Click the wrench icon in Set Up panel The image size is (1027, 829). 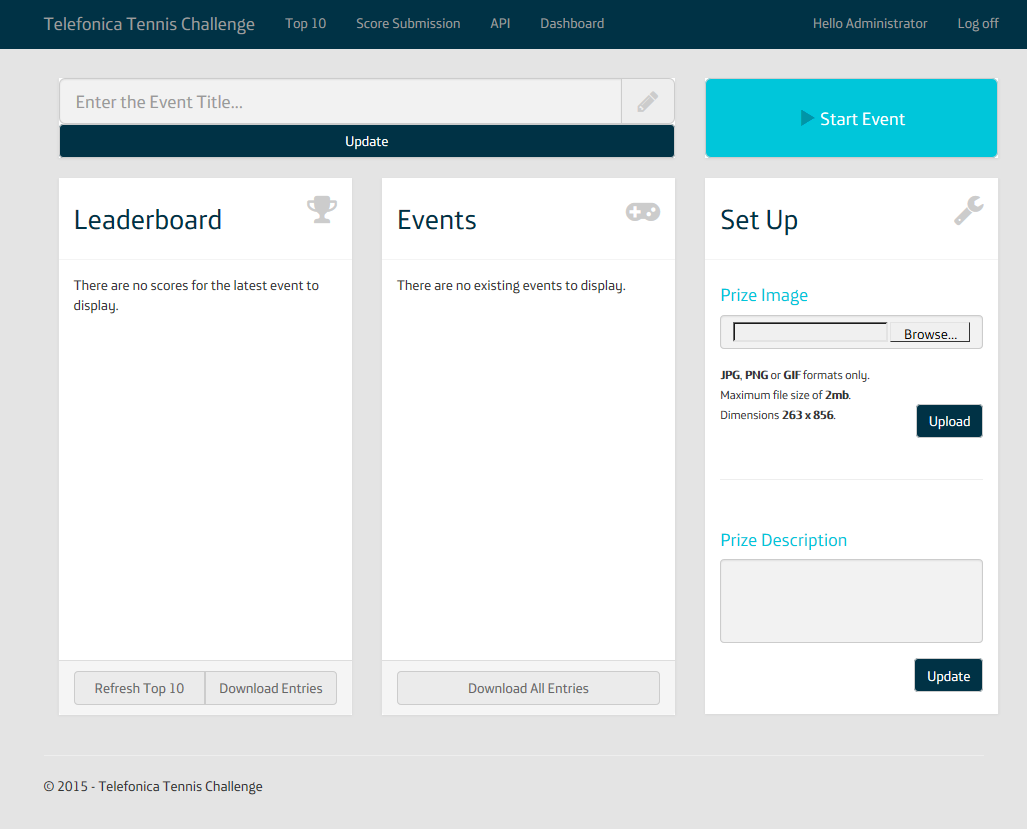[x=967, y=210]
